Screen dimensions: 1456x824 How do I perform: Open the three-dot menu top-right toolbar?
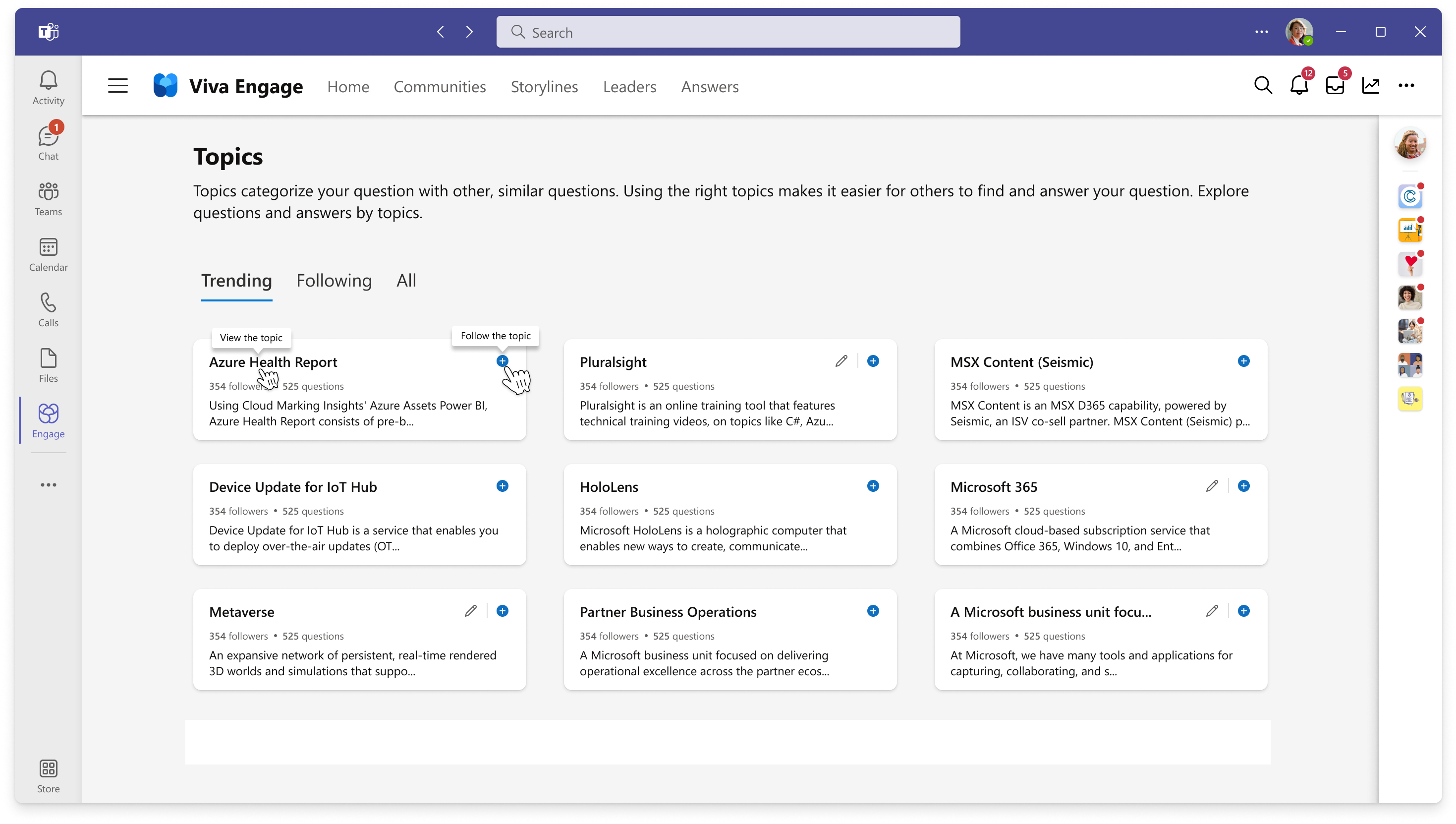[1406, 85]
